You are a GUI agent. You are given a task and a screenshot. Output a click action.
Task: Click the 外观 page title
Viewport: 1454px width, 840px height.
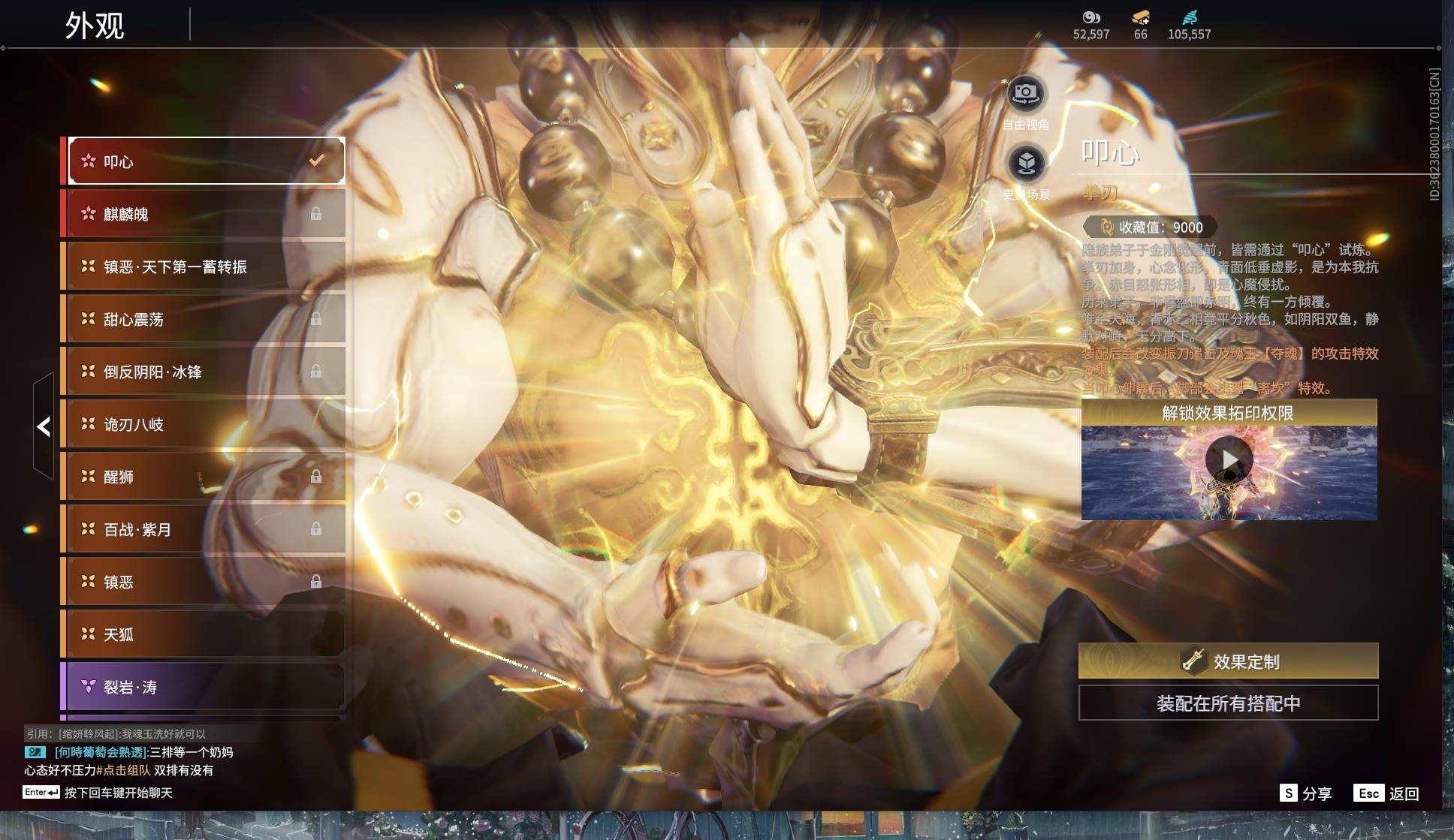[95, 26]
